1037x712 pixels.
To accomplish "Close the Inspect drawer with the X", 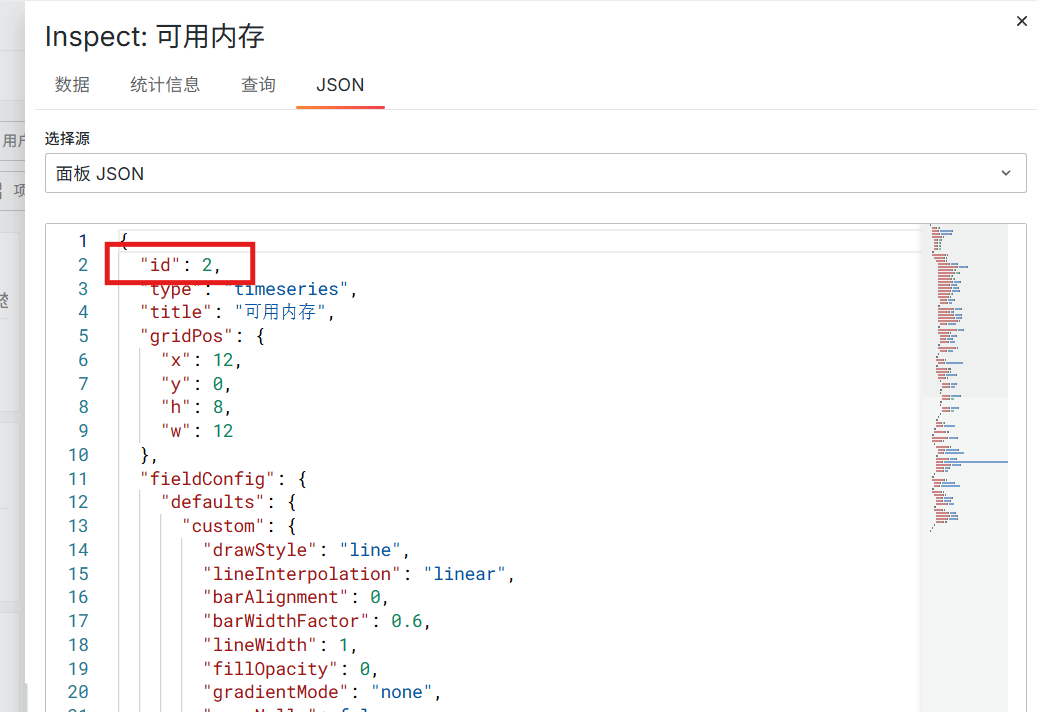I will tap(1021, 21).
